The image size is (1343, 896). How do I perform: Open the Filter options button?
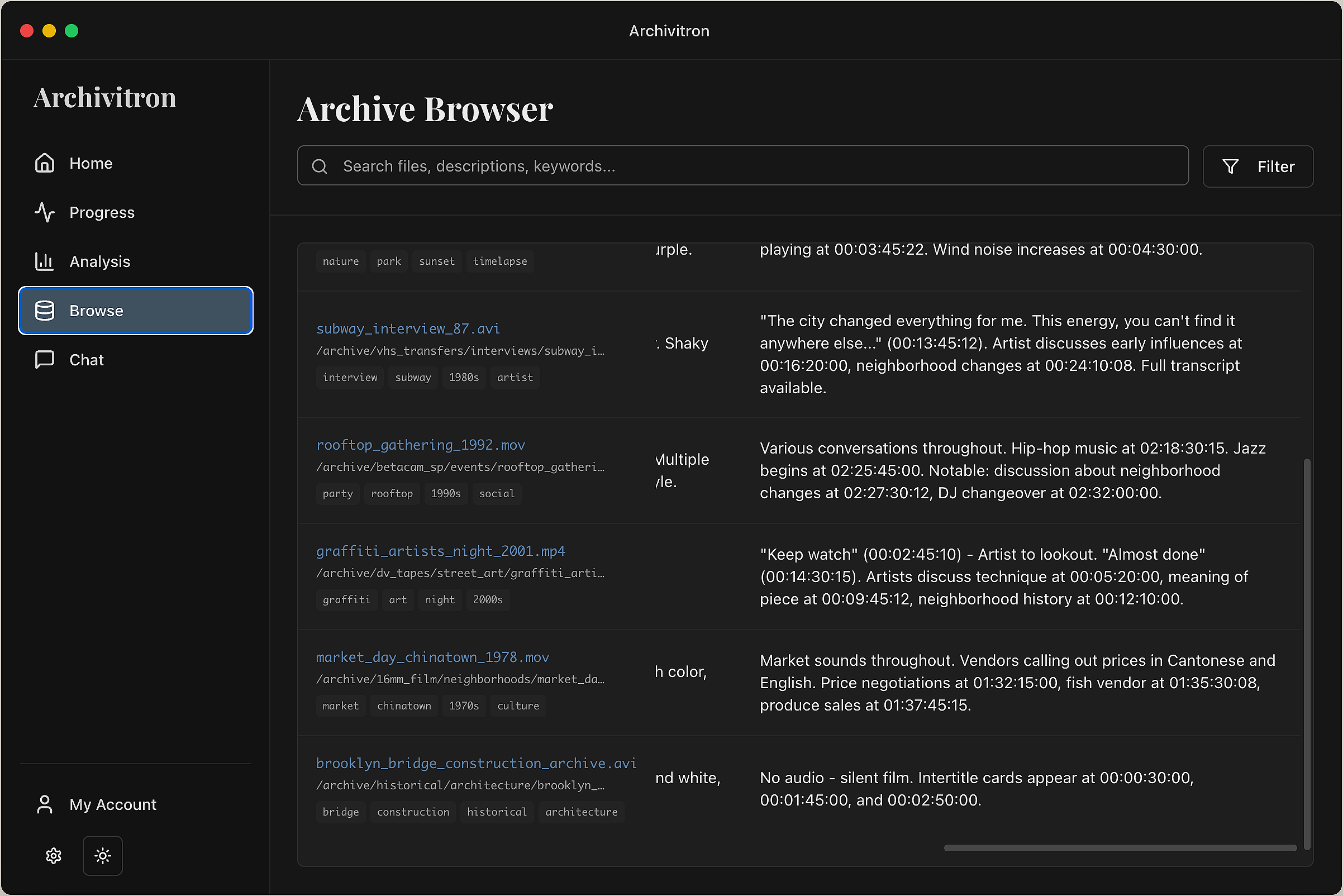(x=1258, y=166)
